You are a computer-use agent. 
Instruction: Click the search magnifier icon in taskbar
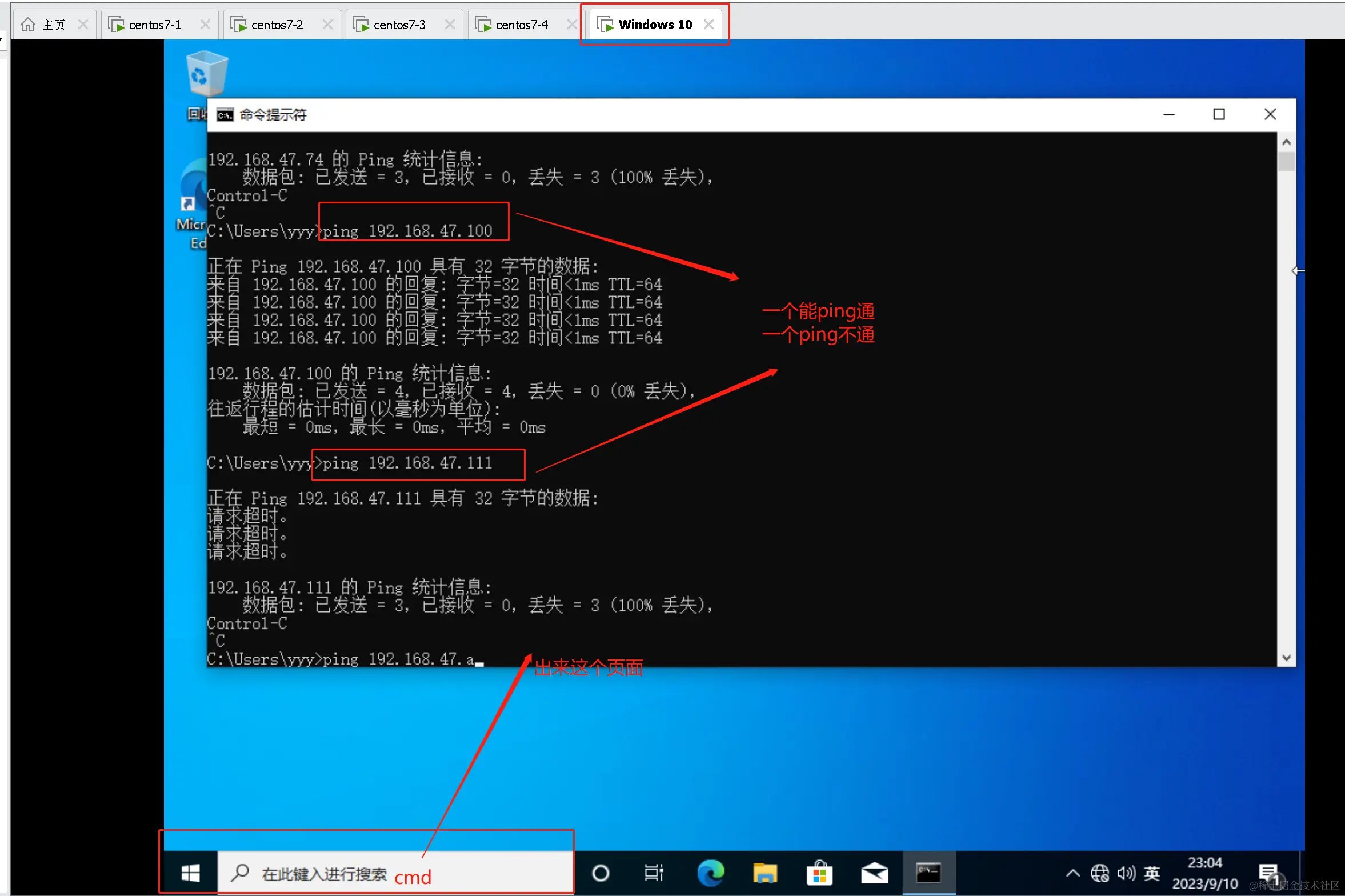tap(239, 873)
